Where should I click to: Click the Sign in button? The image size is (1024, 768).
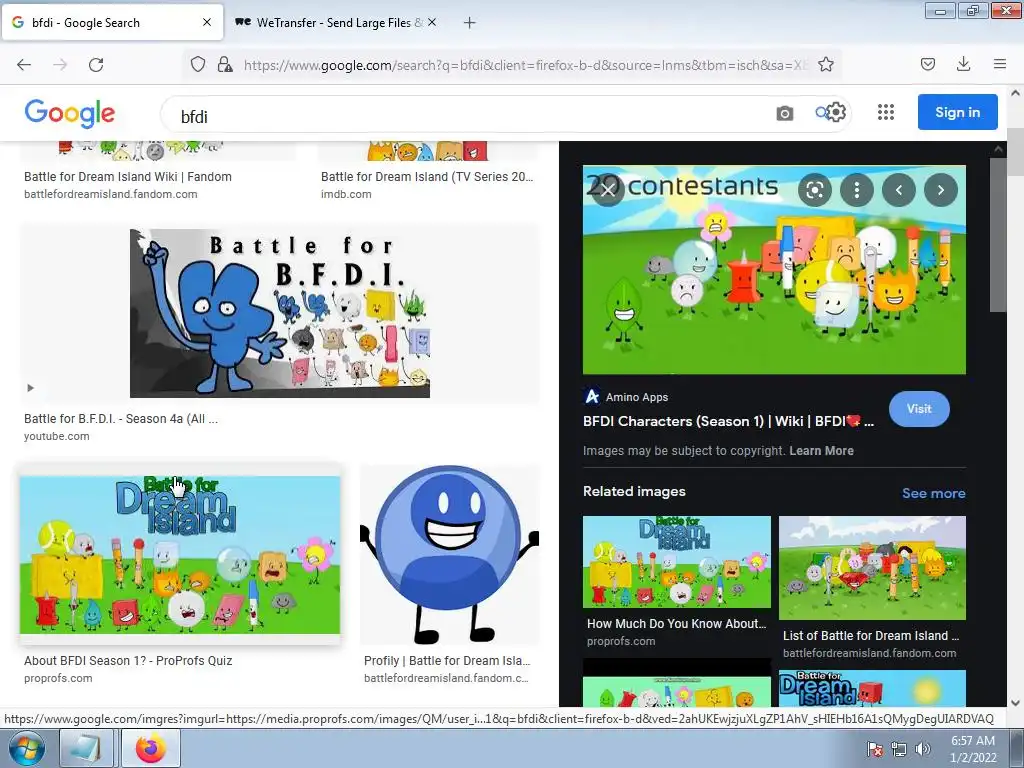(x=957, y=112)
